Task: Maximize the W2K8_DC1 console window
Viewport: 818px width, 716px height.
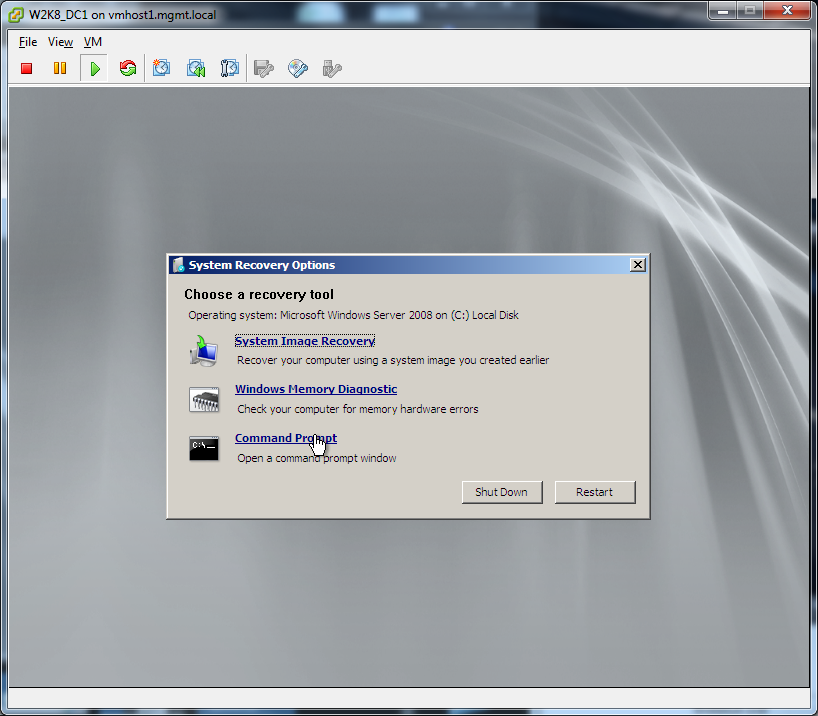Action: tap(750, 10)
